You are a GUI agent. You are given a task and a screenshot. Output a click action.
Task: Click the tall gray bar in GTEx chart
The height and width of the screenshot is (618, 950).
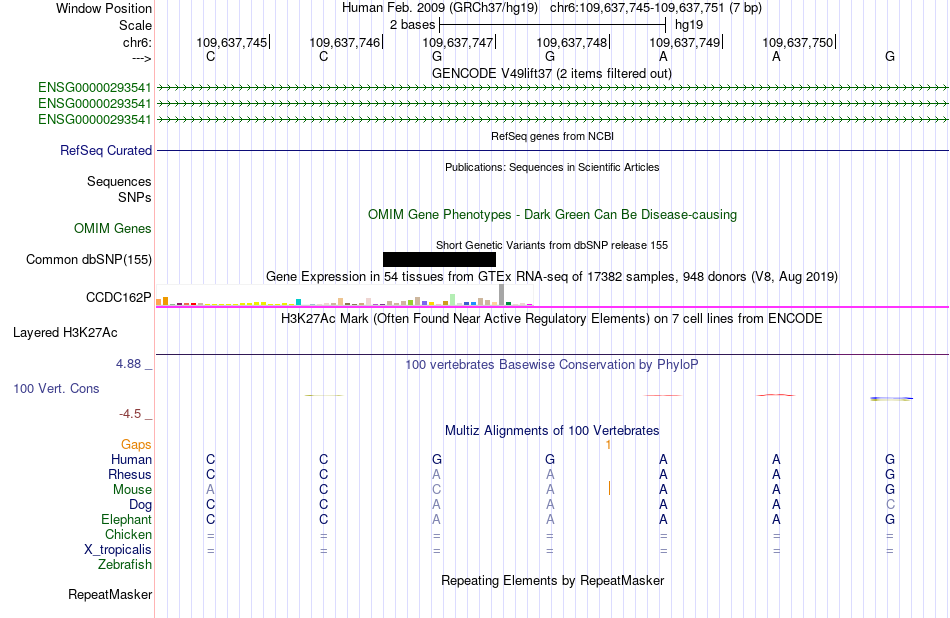pos(501,294)
